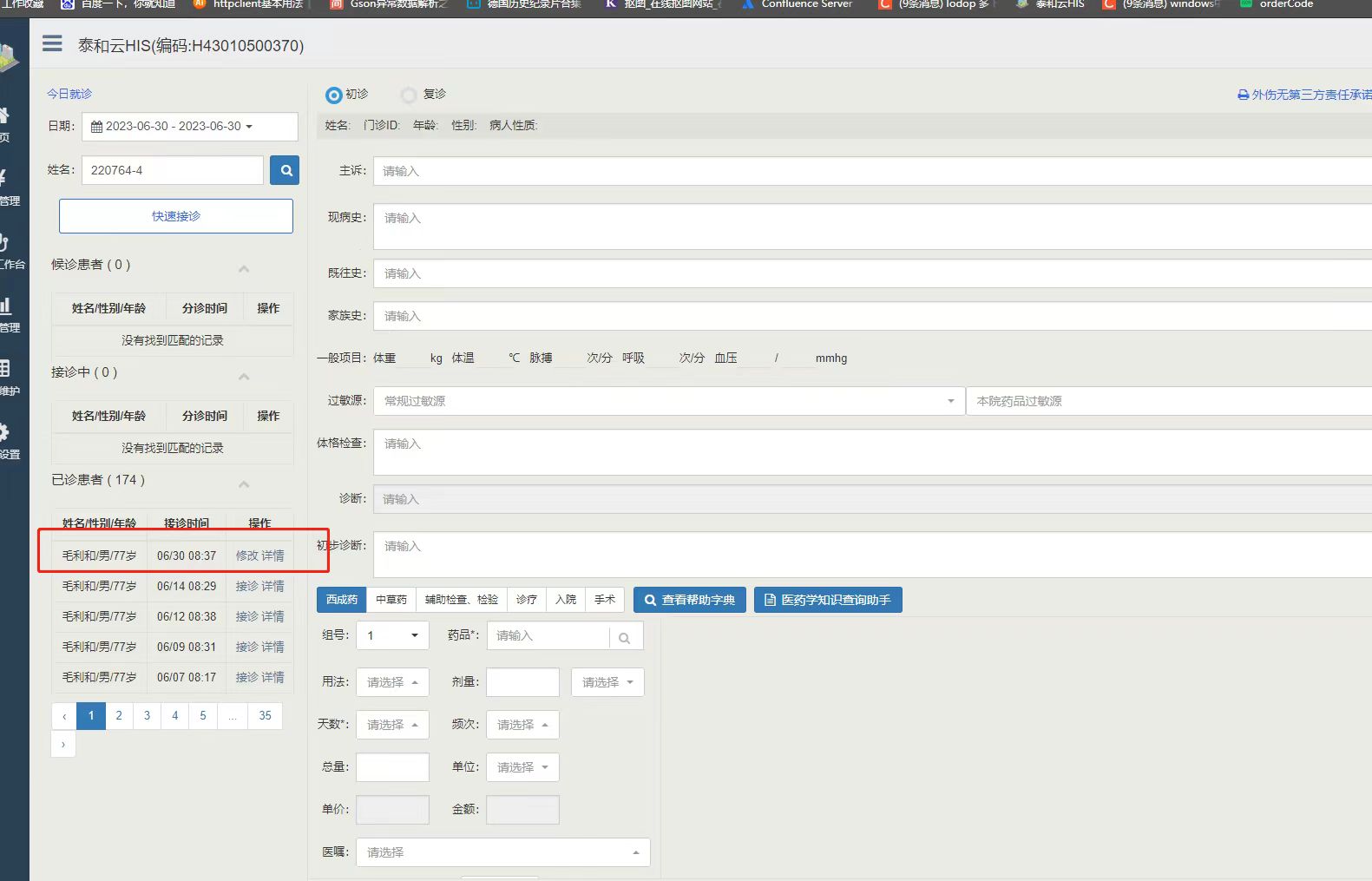
Task: Open the 用法 dropdown
Action: click(x=392, y=682)
